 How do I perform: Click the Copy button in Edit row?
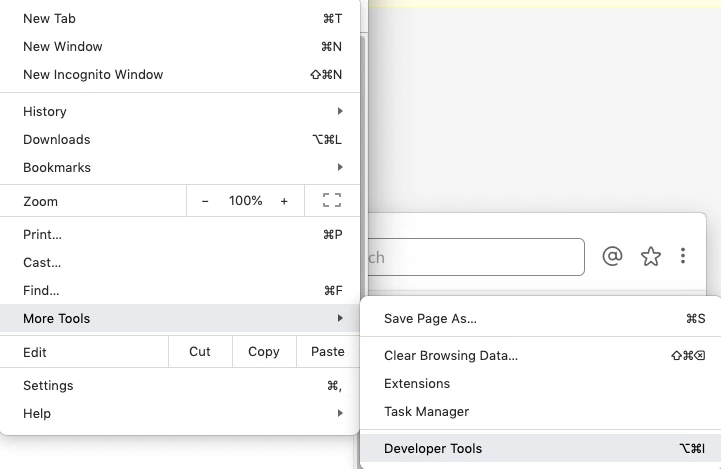264,352
